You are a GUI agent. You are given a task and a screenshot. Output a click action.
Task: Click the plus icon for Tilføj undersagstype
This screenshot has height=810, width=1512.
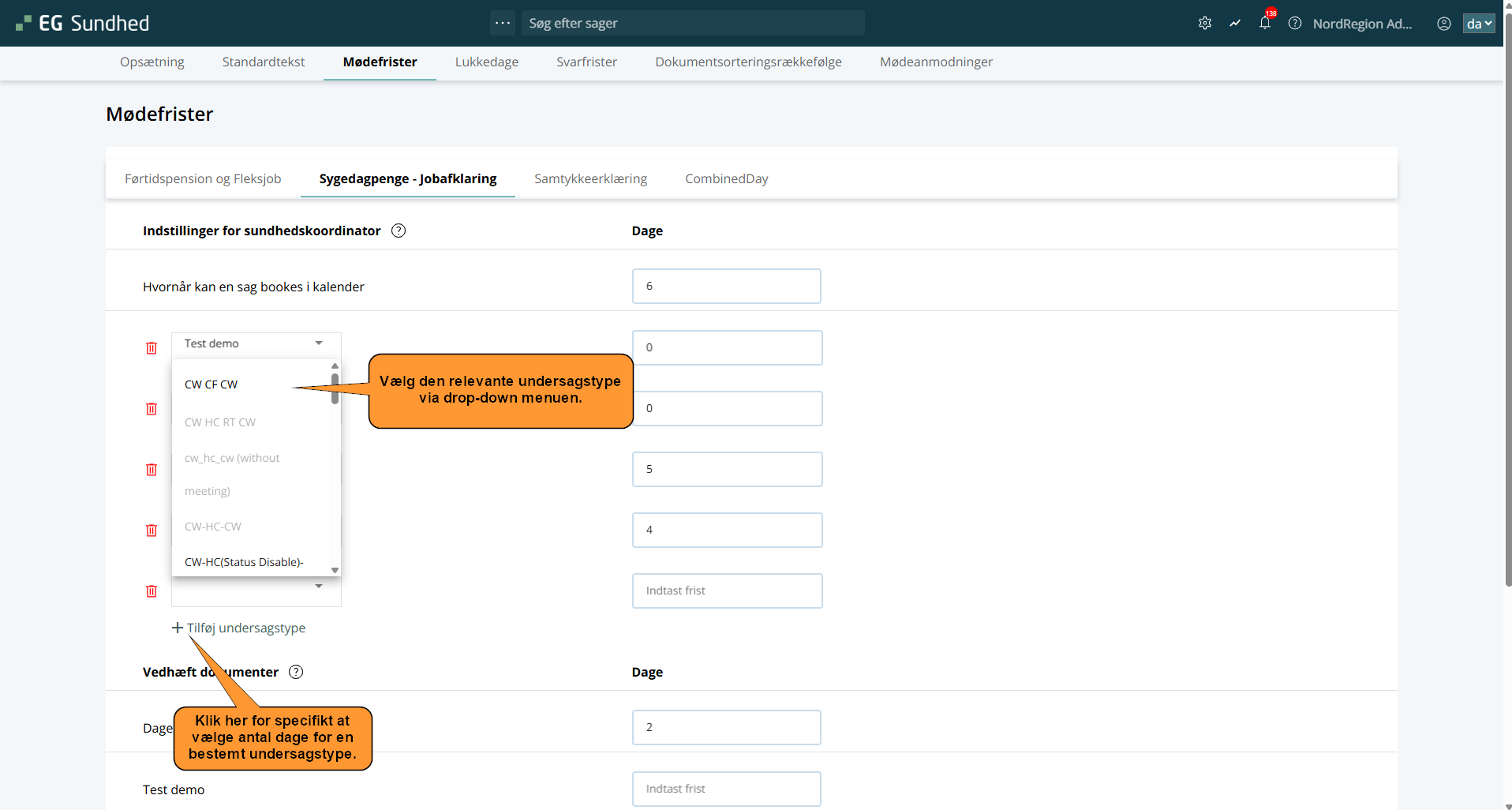[x=178, y=628]
